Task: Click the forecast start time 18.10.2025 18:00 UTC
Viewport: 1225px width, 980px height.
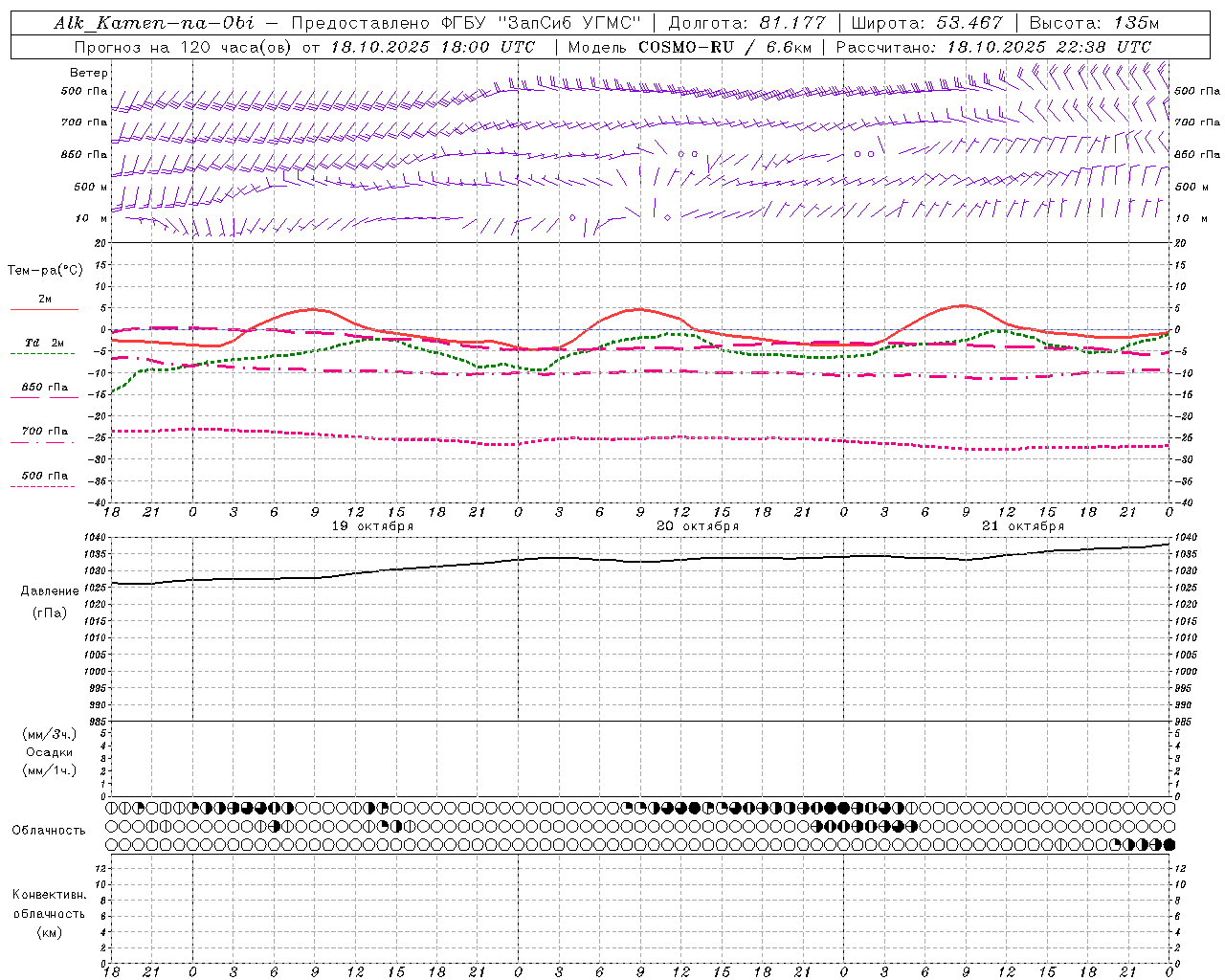Action: [433, 47]
